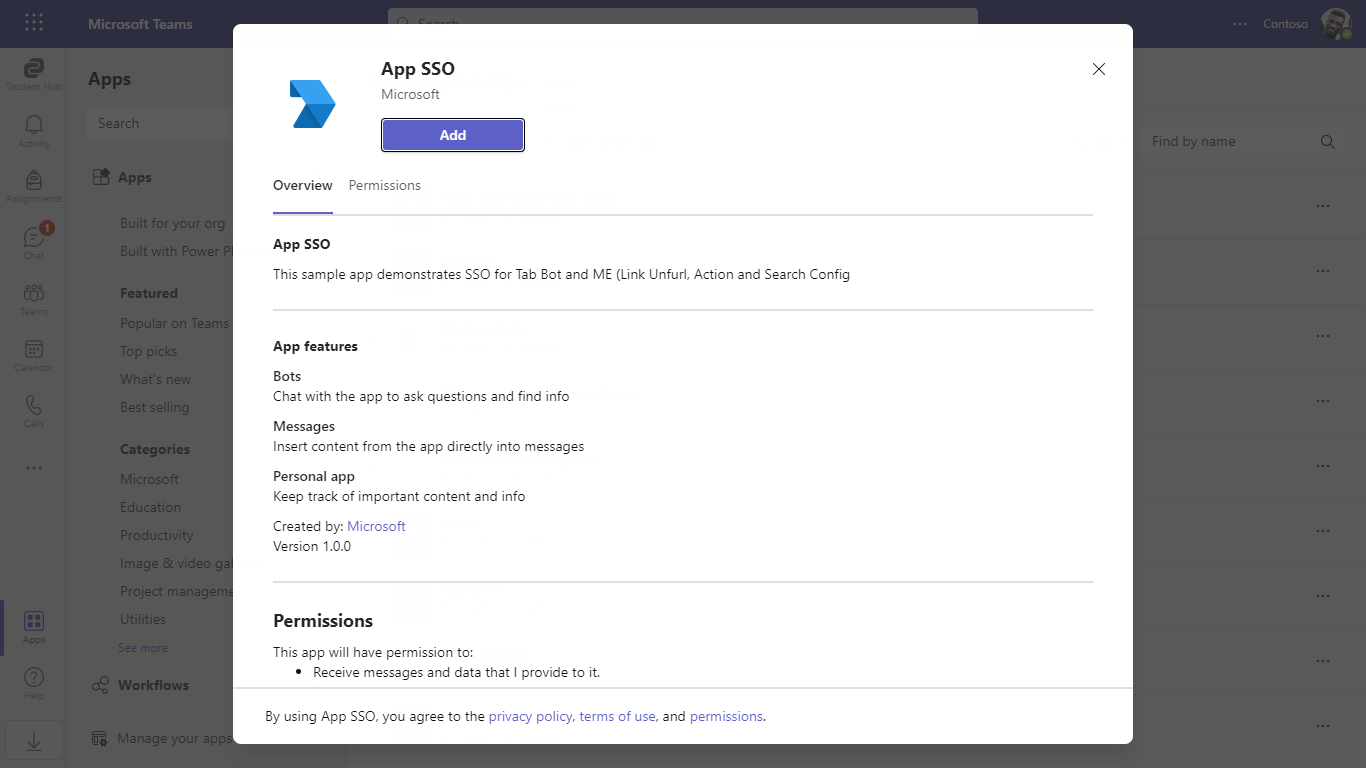This screenshot has width=1366, height=768.
Task: Open the Microsoft creator link
Action: pyautogui.click(x=376, y=526)
